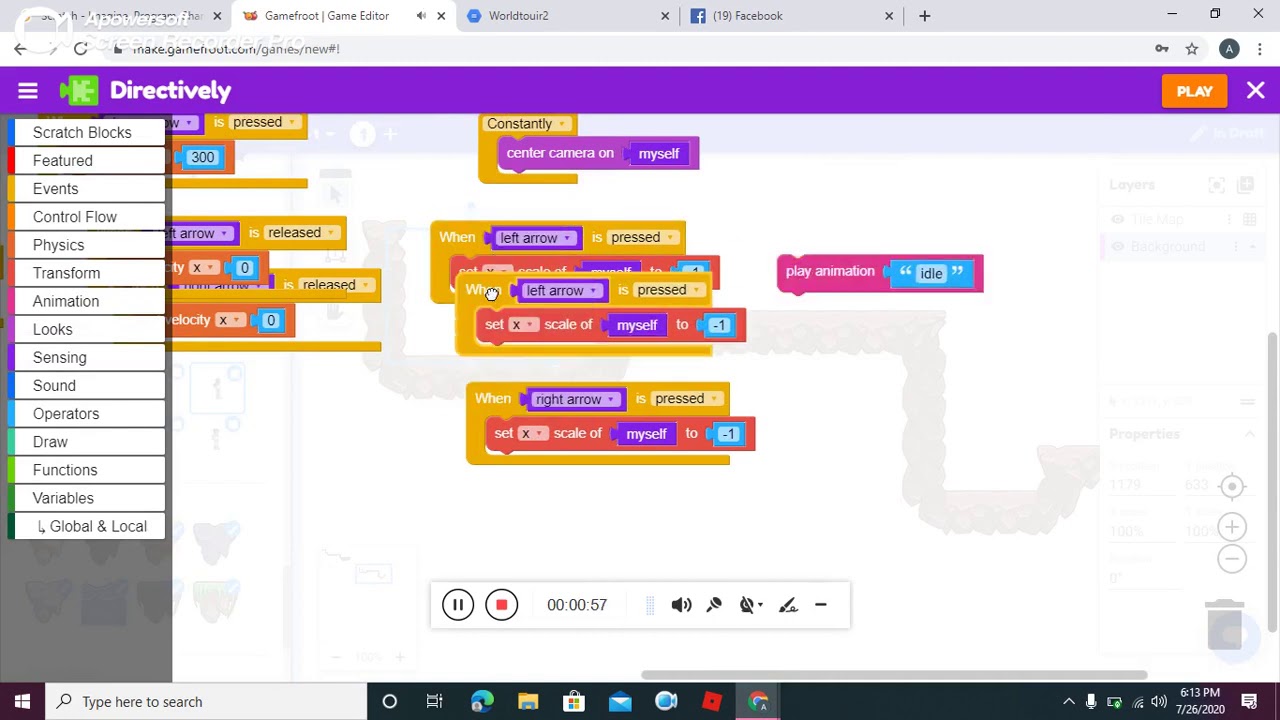Image resolution: width=1280 pixels, height=720 pixels.
Task: Pause the screen recording
Action: 458,605
